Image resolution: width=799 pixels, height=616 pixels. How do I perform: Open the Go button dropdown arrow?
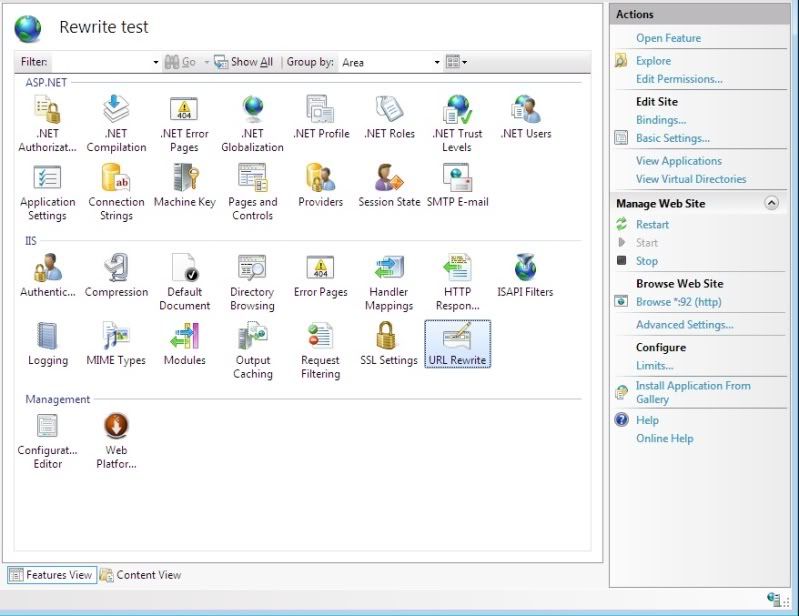(x=206, y=62)
